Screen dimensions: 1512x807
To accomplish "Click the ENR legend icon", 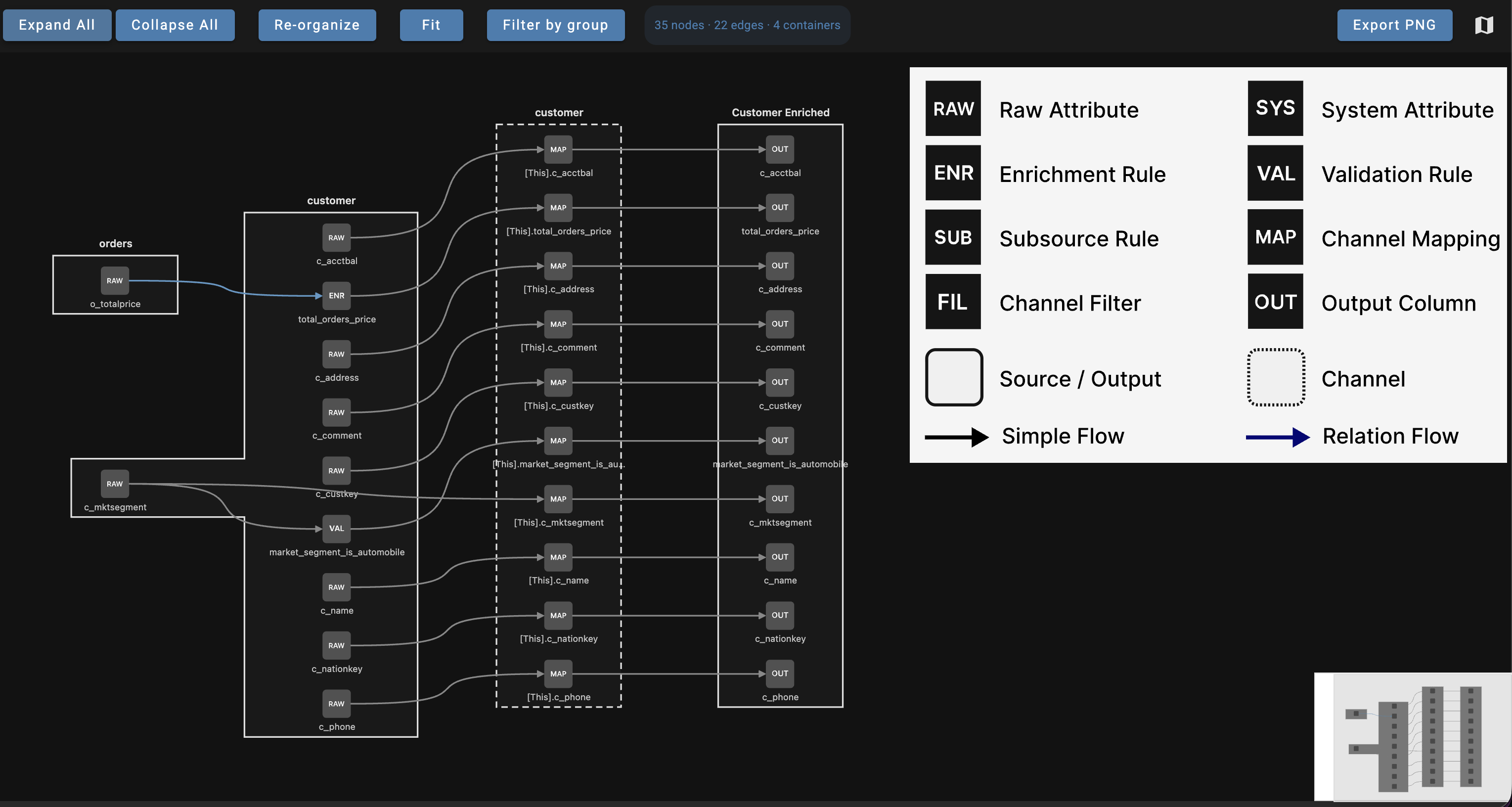I will 953,173.
